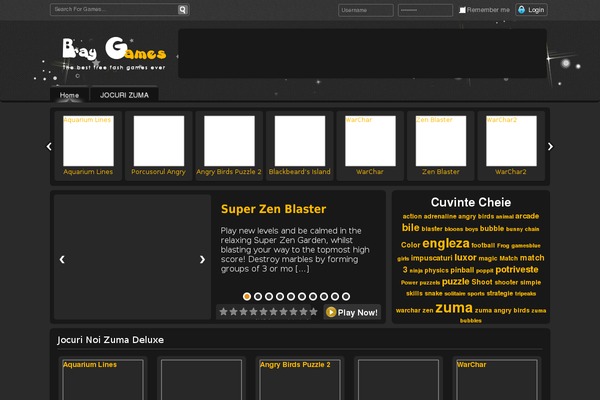Focus the password field
This screenshot has width=600, height=400.
tap(425, 10)
